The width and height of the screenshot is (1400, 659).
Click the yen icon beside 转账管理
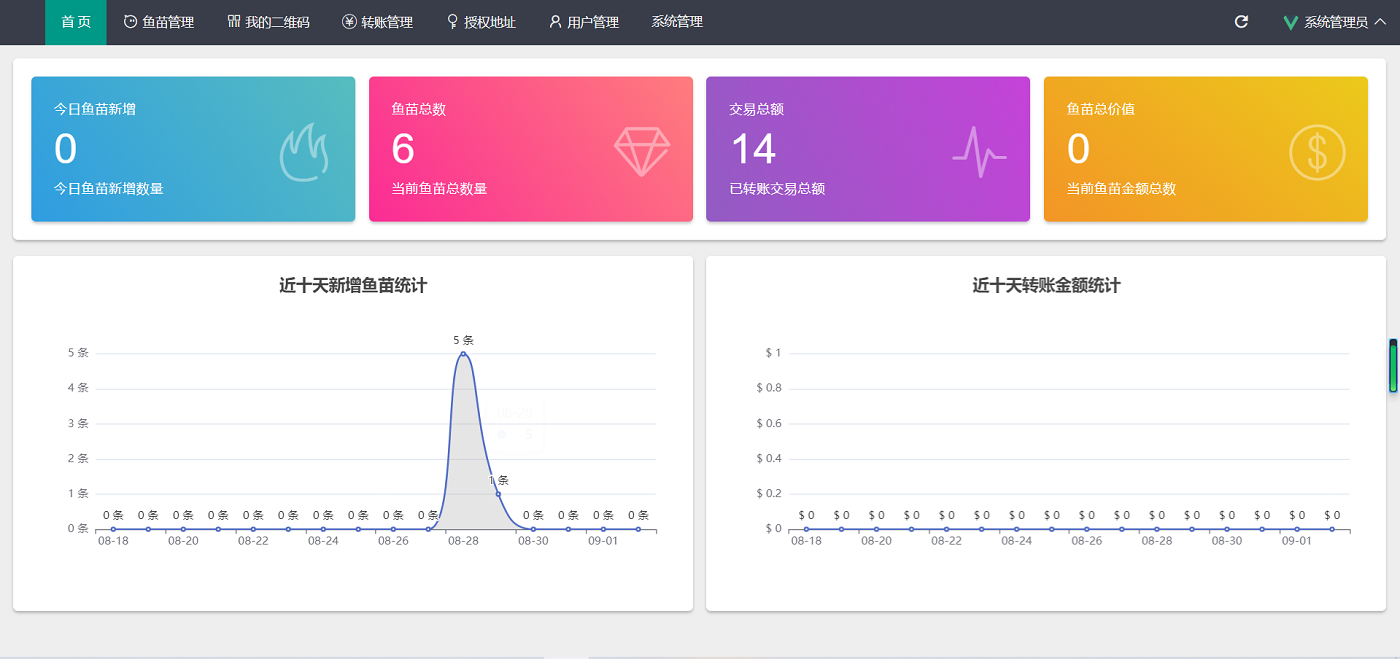[x=349, y=22]
